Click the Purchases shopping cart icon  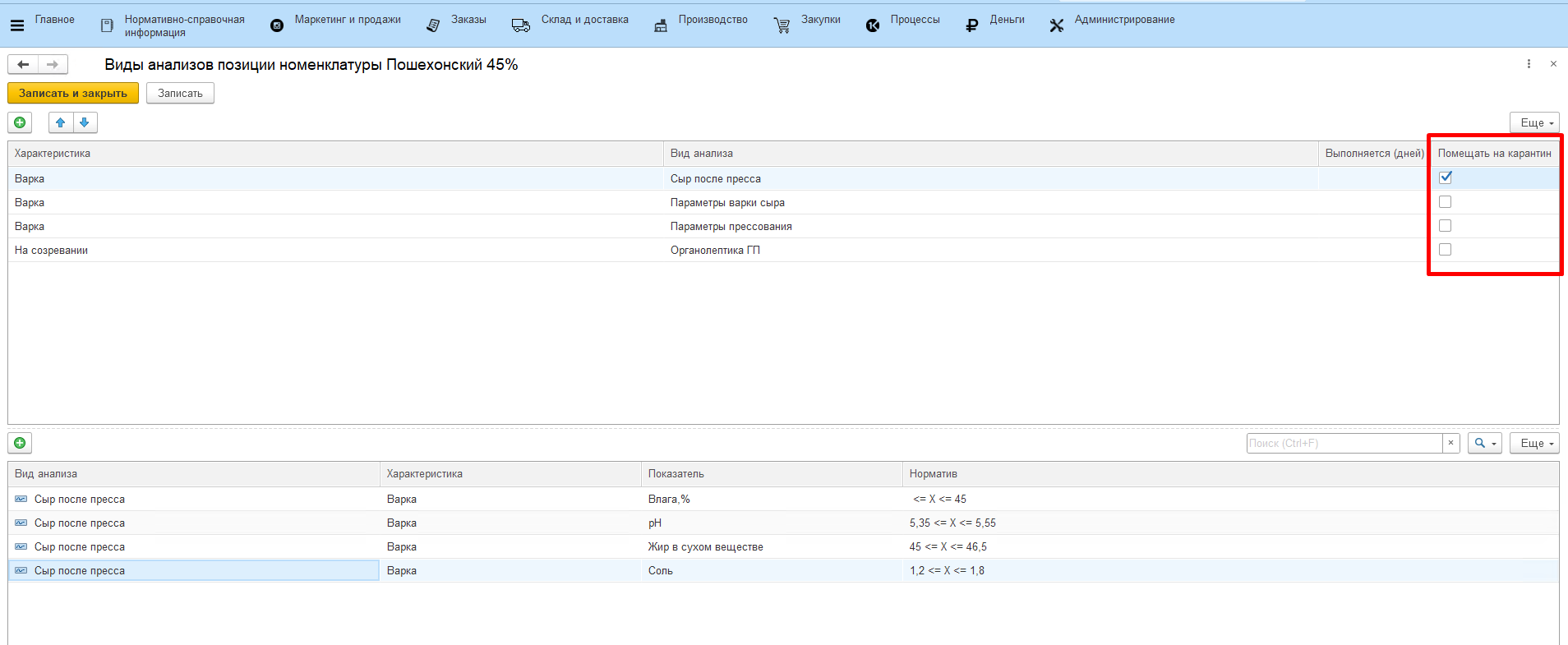(x=782, y=25)
